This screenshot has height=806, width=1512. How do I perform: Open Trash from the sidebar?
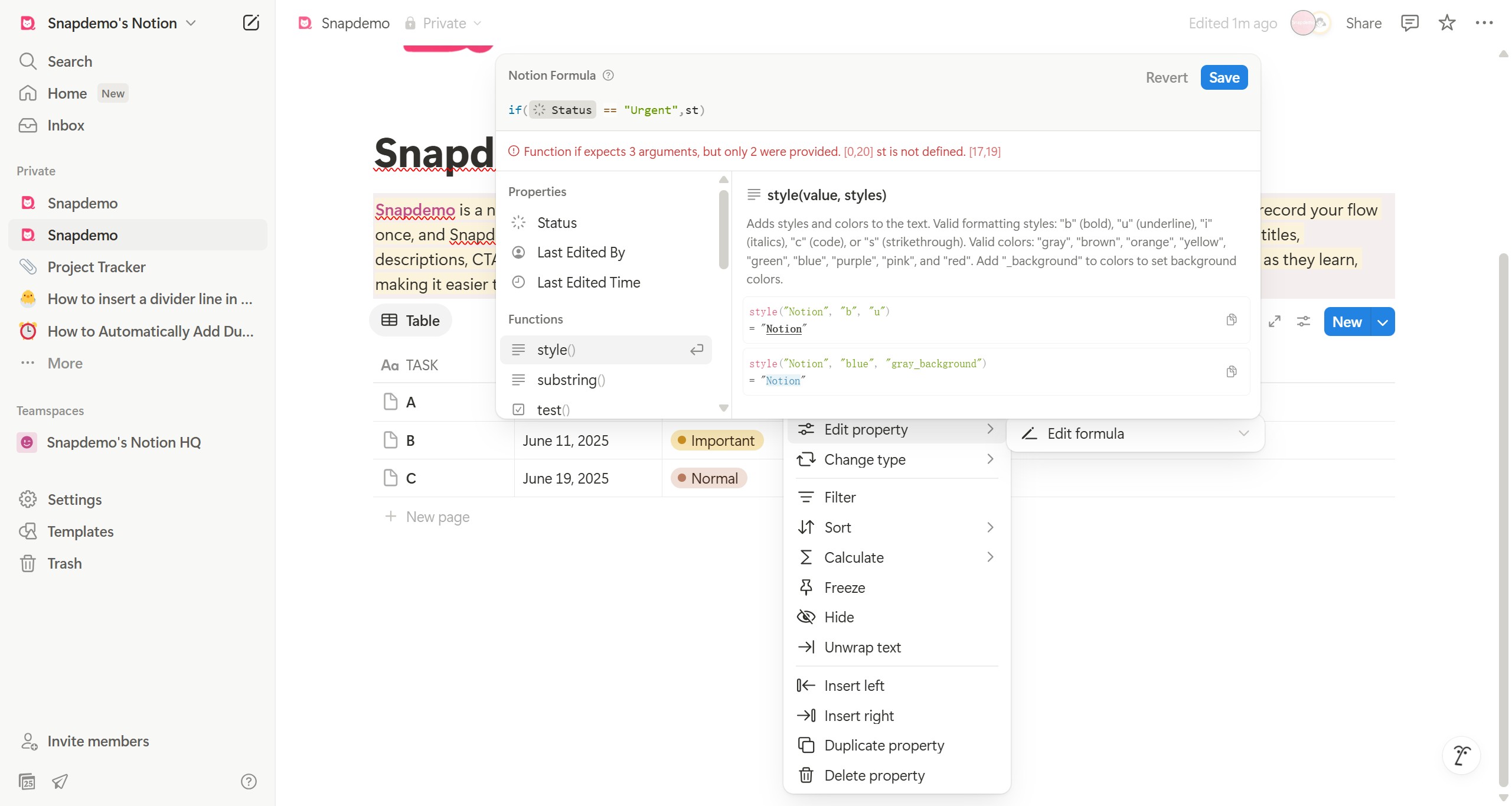(138, 563)
